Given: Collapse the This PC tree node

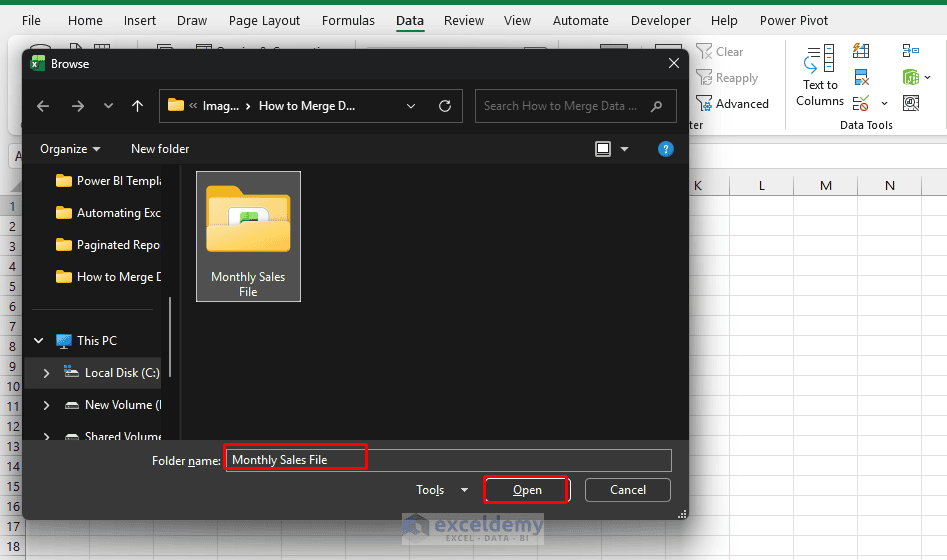Looking at the screenshot, I should point(39,341).
